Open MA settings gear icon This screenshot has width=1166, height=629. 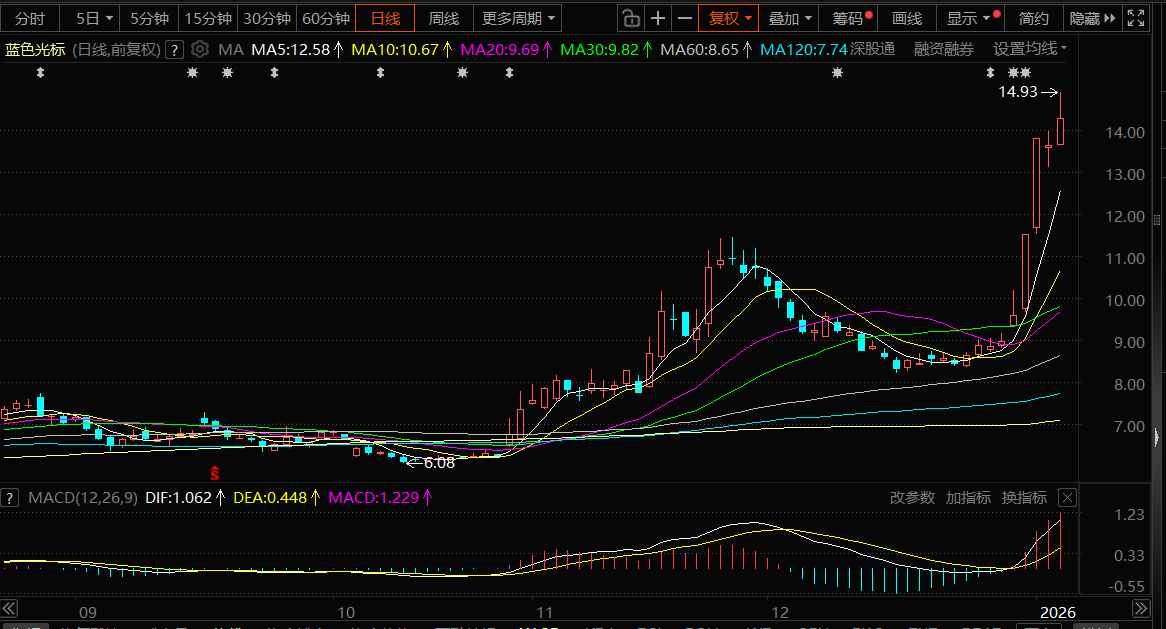(x=199, y=49)
